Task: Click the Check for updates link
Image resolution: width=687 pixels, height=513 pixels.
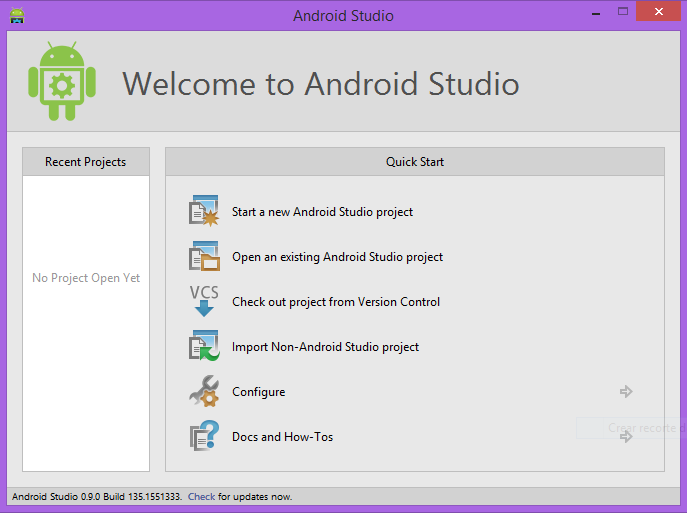Action: pyautogui.click(x=201, y=496)
